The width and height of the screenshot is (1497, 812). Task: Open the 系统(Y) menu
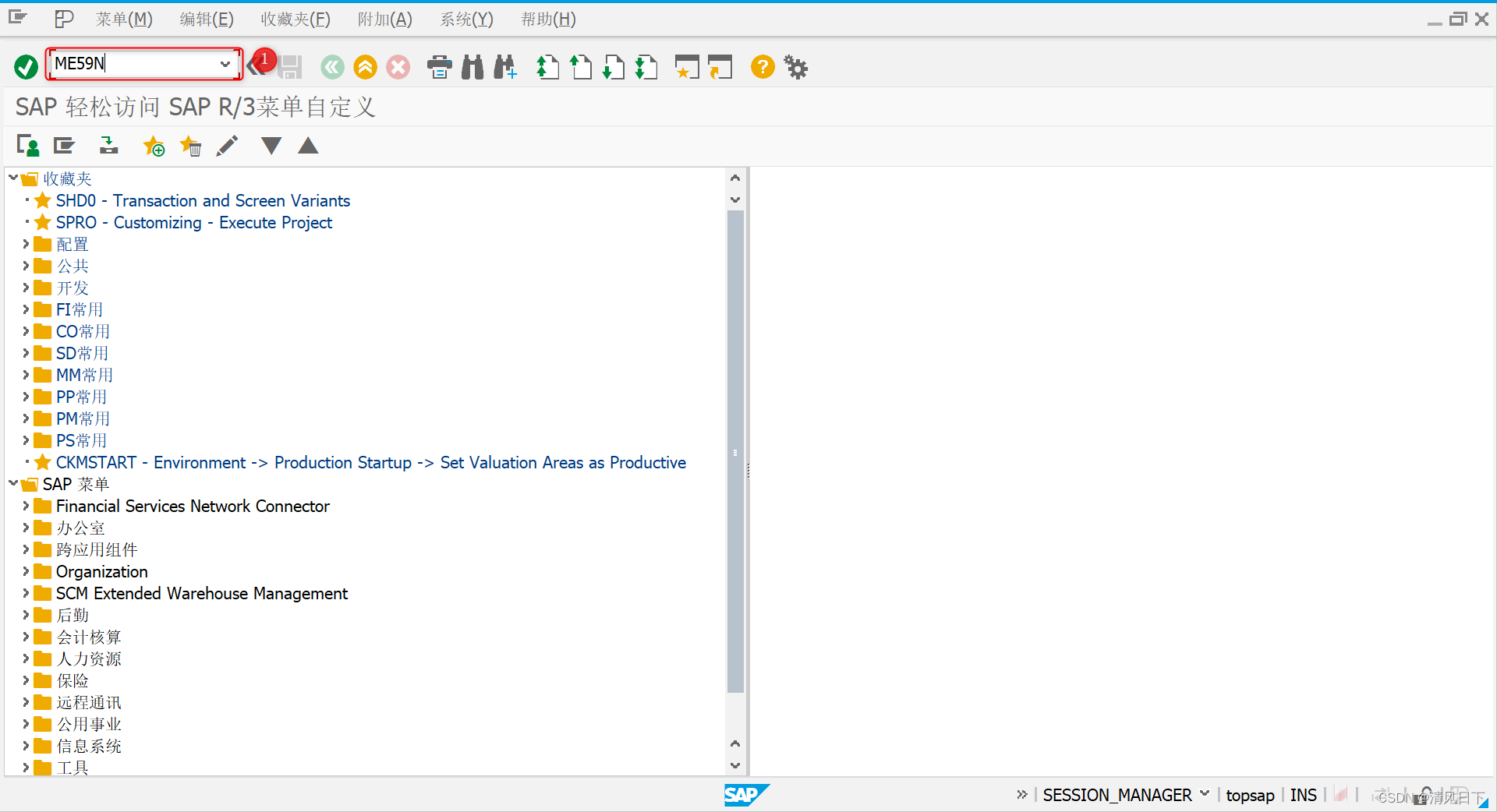click(x=467, y=19)
